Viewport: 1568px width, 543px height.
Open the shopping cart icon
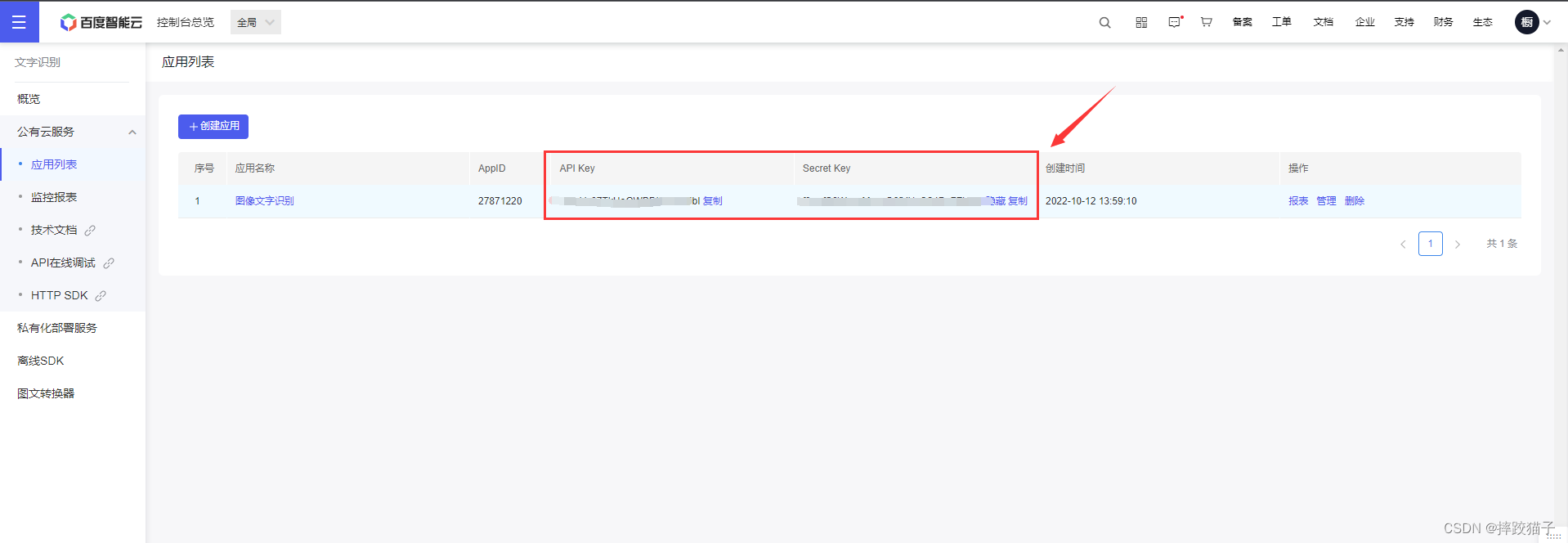pos(1206,22)
